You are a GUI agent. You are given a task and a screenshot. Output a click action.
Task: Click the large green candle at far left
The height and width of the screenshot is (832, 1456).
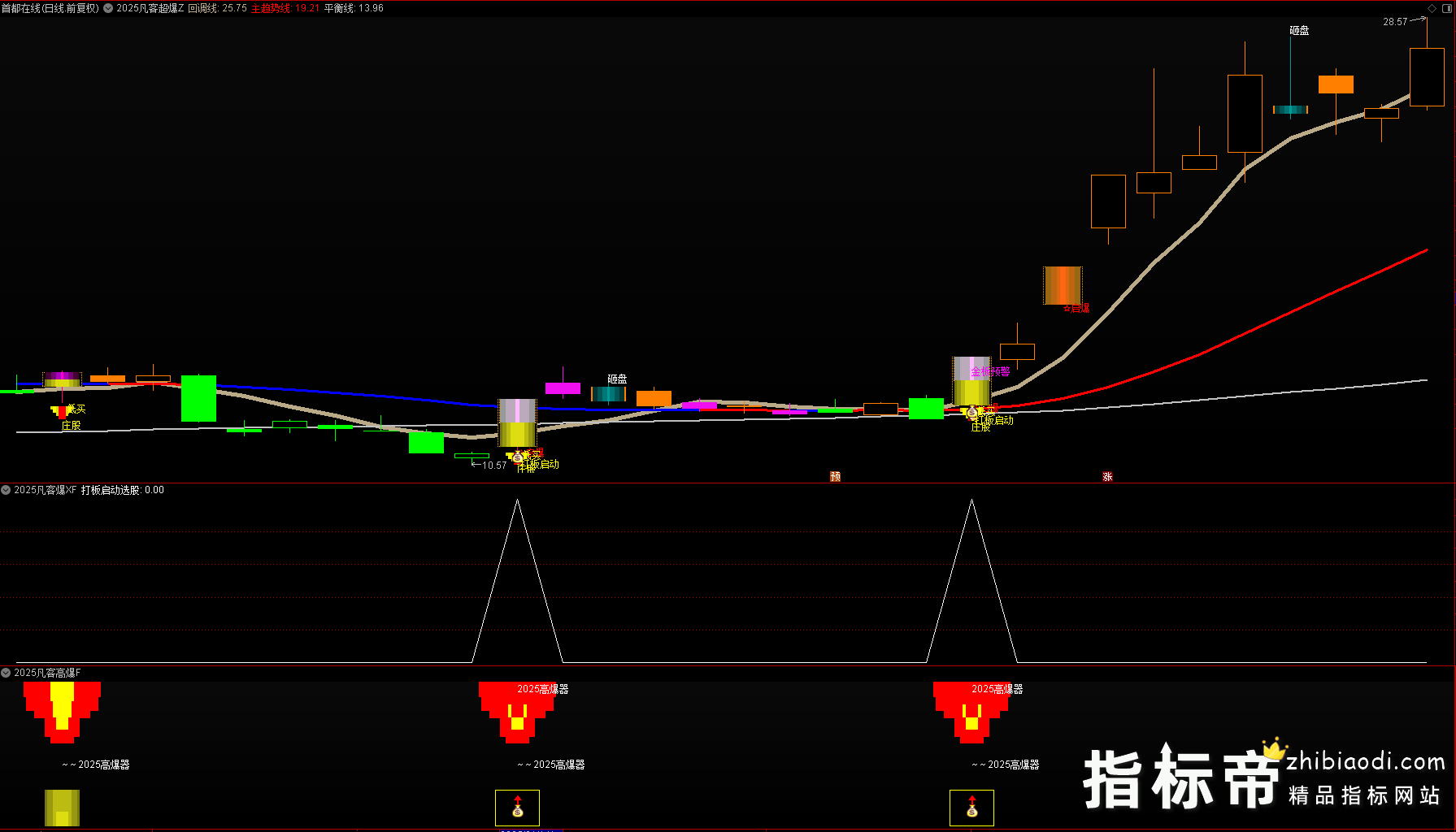(198, 398)
